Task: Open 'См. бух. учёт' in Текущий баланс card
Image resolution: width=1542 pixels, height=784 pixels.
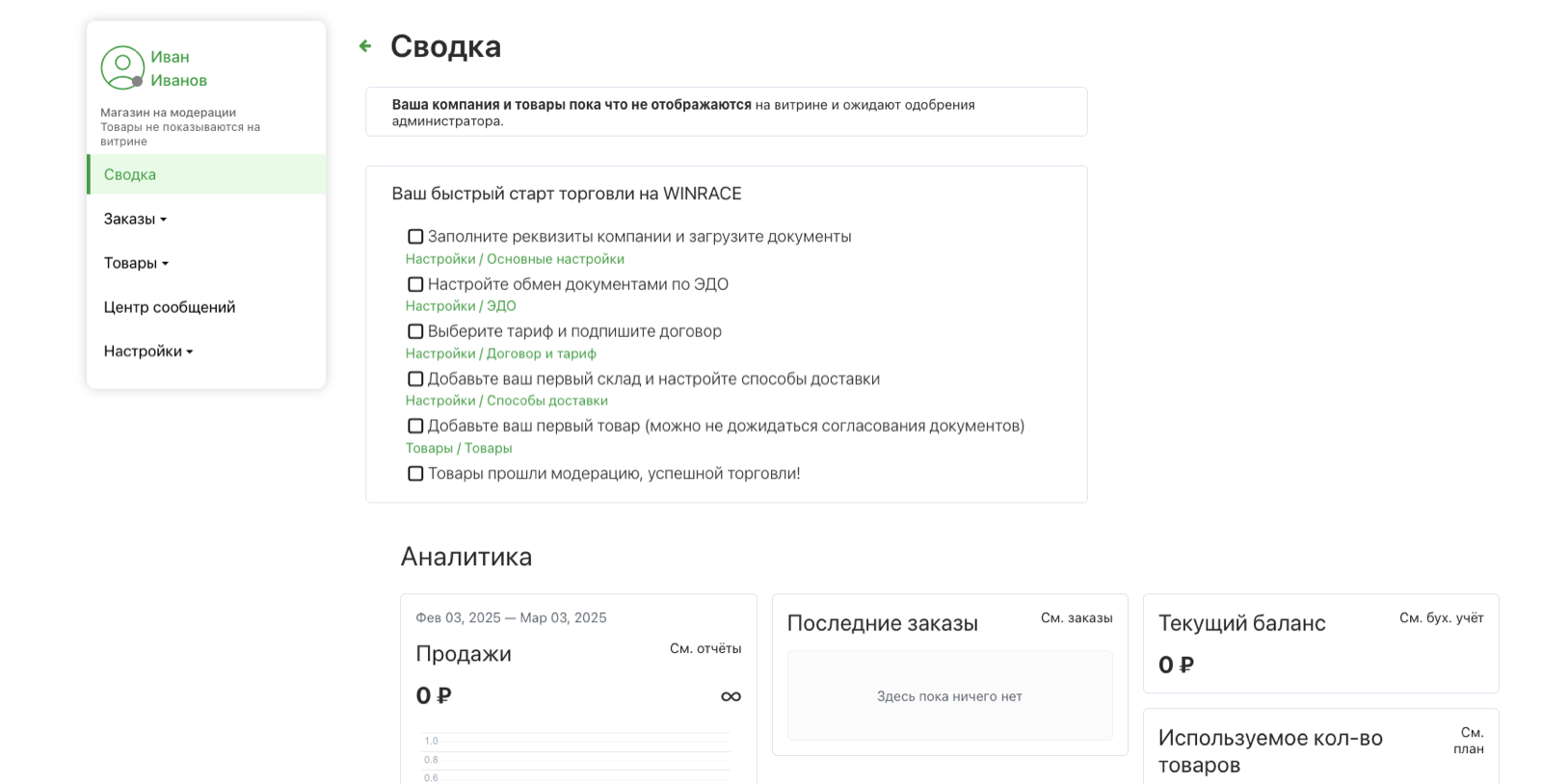Action: pos(1442,617)
